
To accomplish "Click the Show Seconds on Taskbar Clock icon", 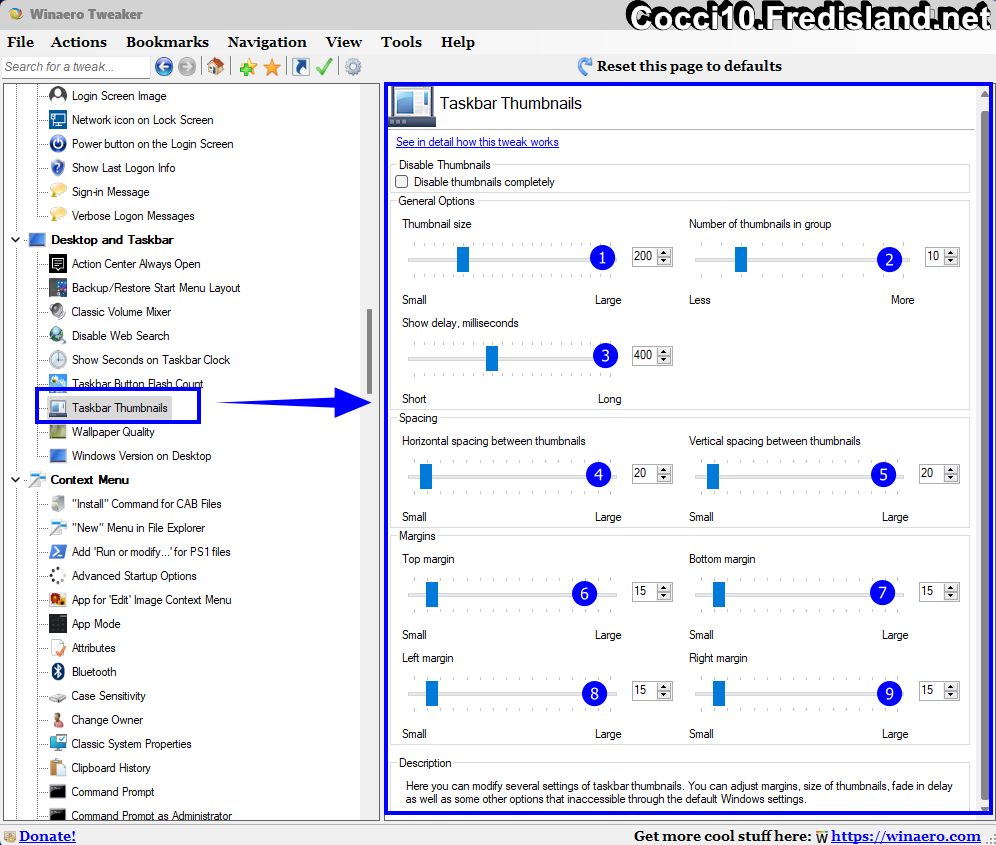I will click(x=58, y=360).
